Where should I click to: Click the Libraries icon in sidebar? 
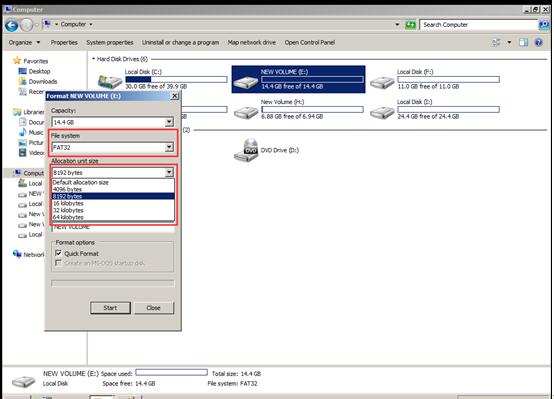pyautogui.click(x=17, y=112)
